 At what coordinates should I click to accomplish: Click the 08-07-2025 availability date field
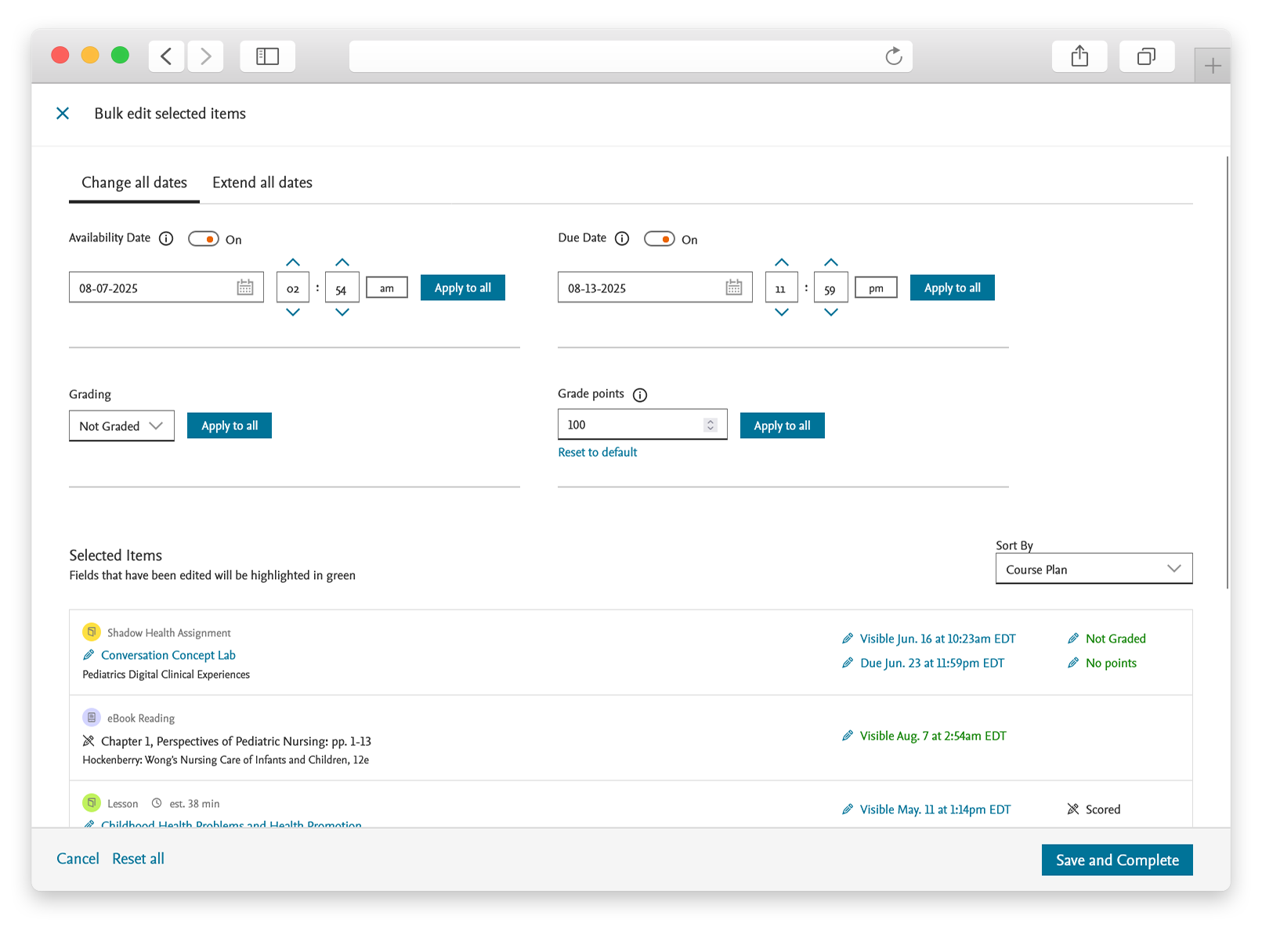166,288
